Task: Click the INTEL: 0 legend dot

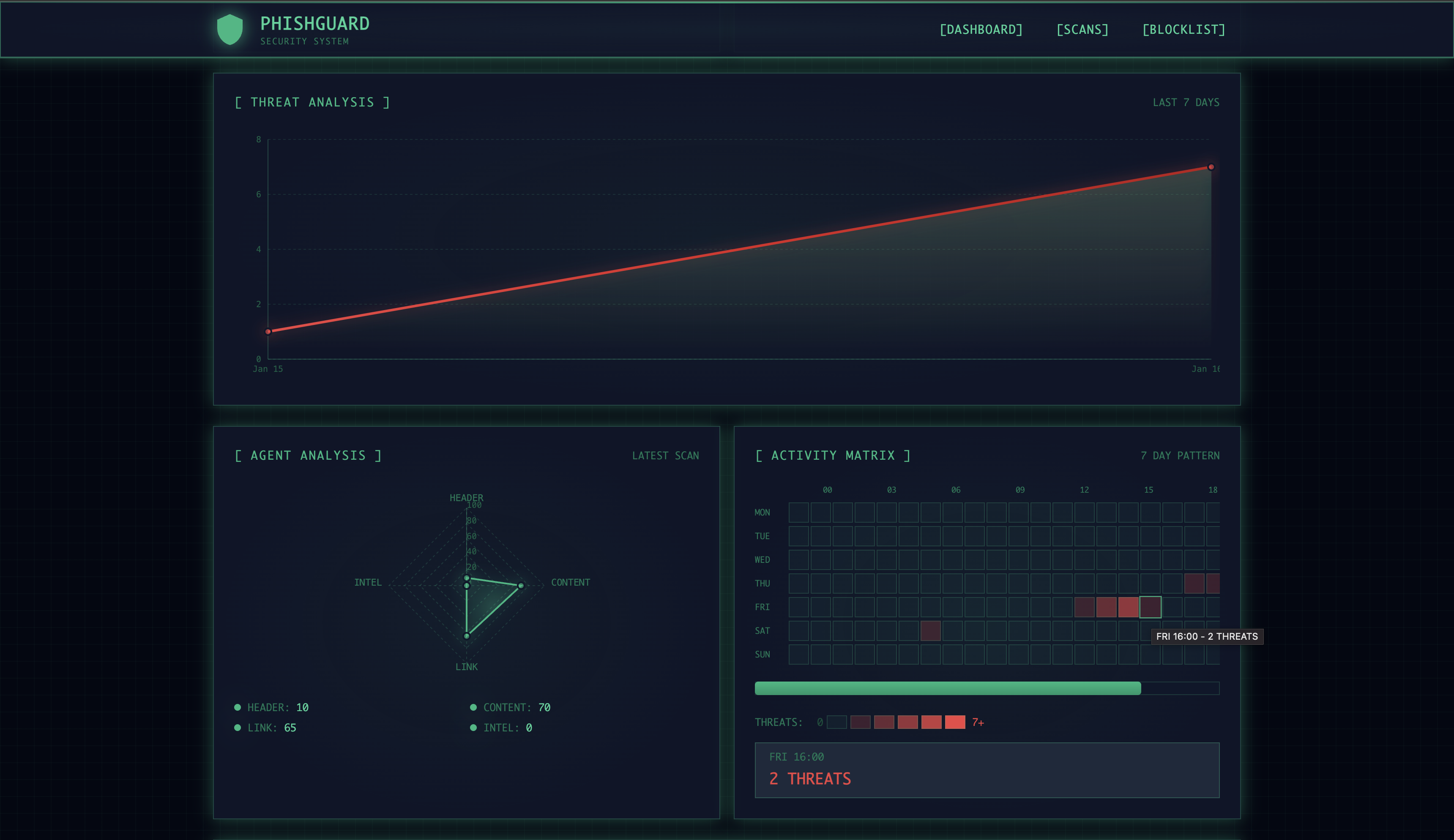Action: pyautogui.click(x=473, y=728)
